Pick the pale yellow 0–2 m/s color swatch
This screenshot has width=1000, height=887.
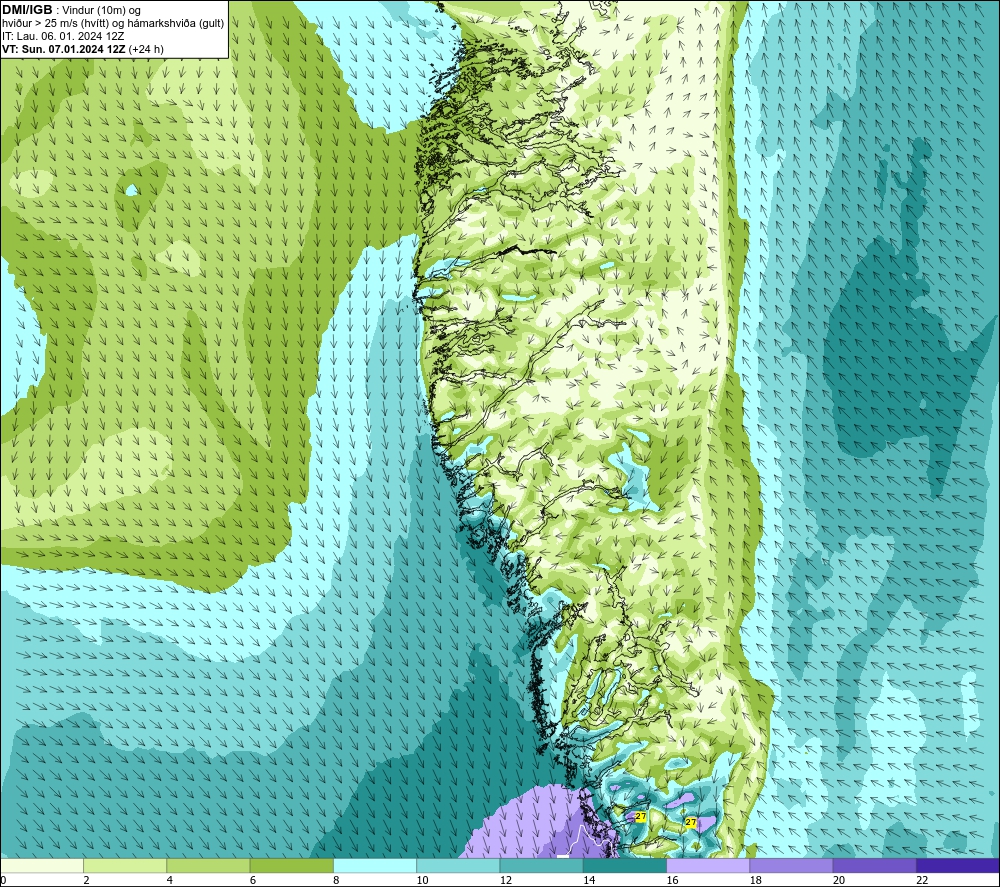click(x=41, y=865)
